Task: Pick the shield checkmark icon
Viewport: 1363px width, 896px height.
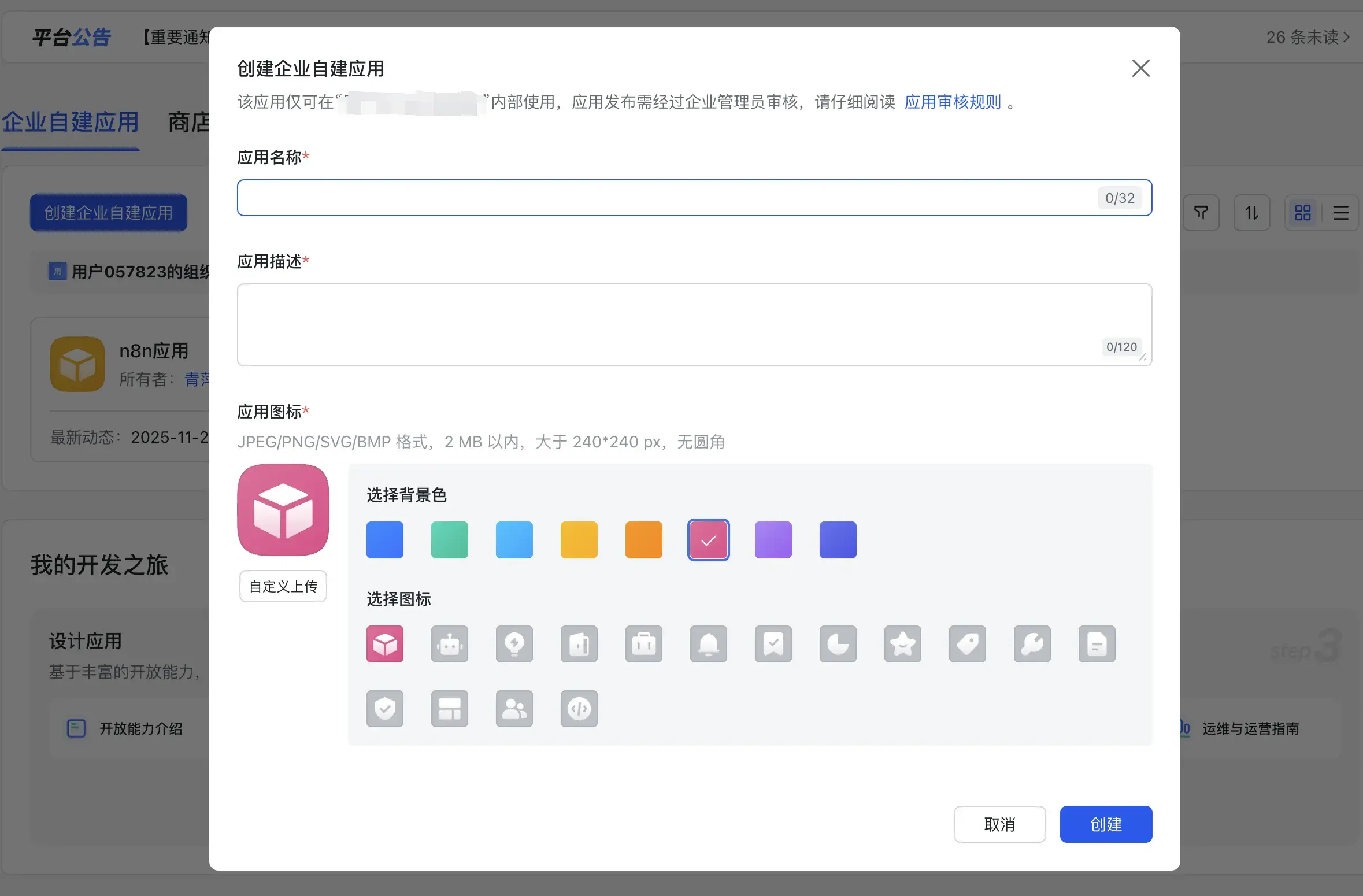Action: point(384,709)
